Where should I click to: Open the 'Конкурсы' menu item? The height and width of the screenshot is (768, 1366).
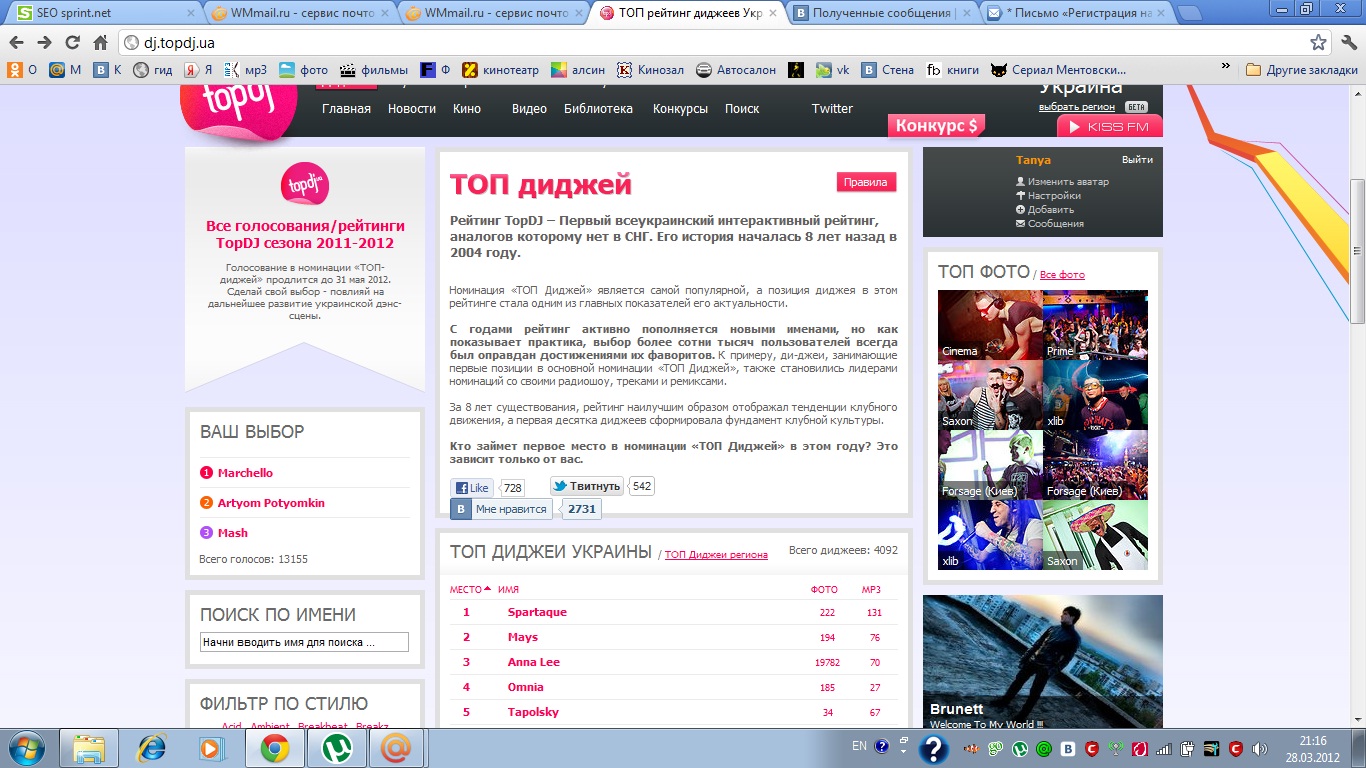coord(680,109)
